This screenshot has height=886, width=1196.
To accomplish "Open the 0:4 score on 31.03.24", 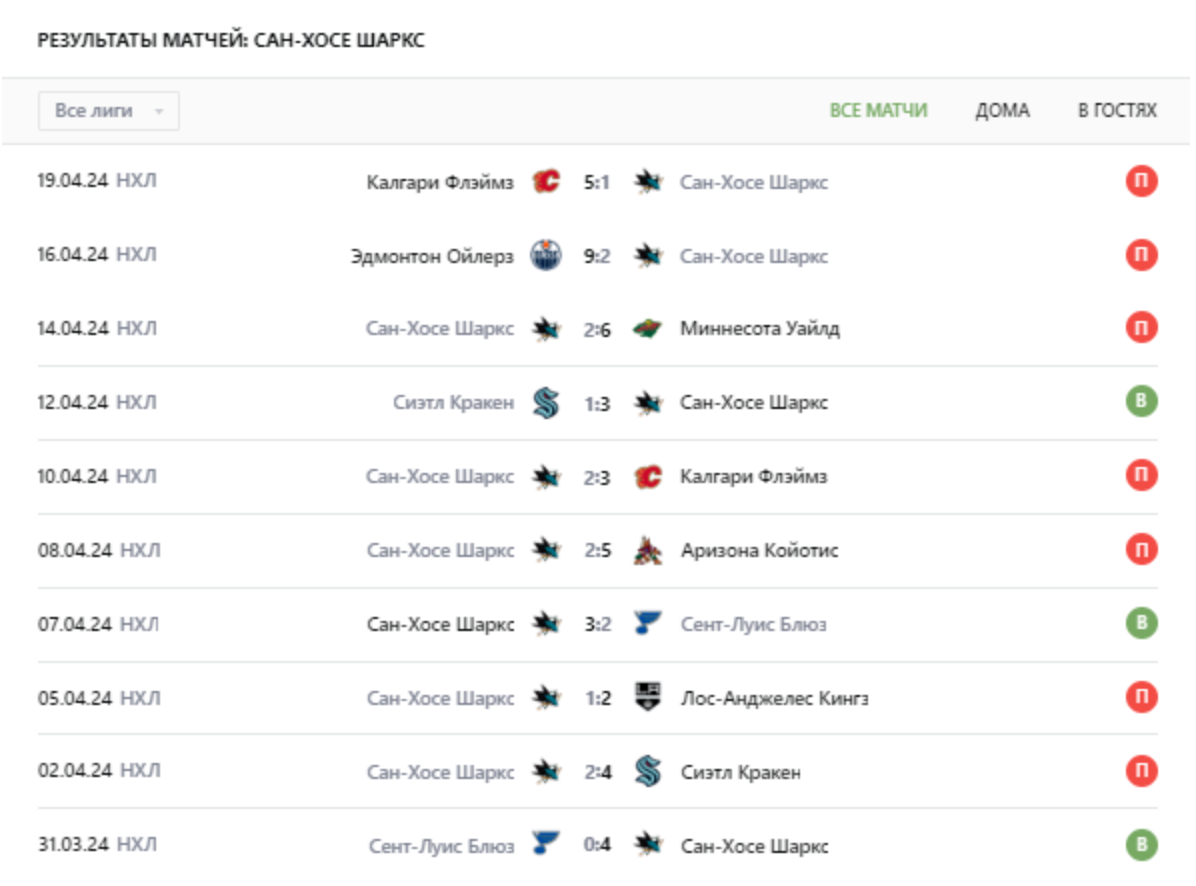I will [x=597, y=846].
